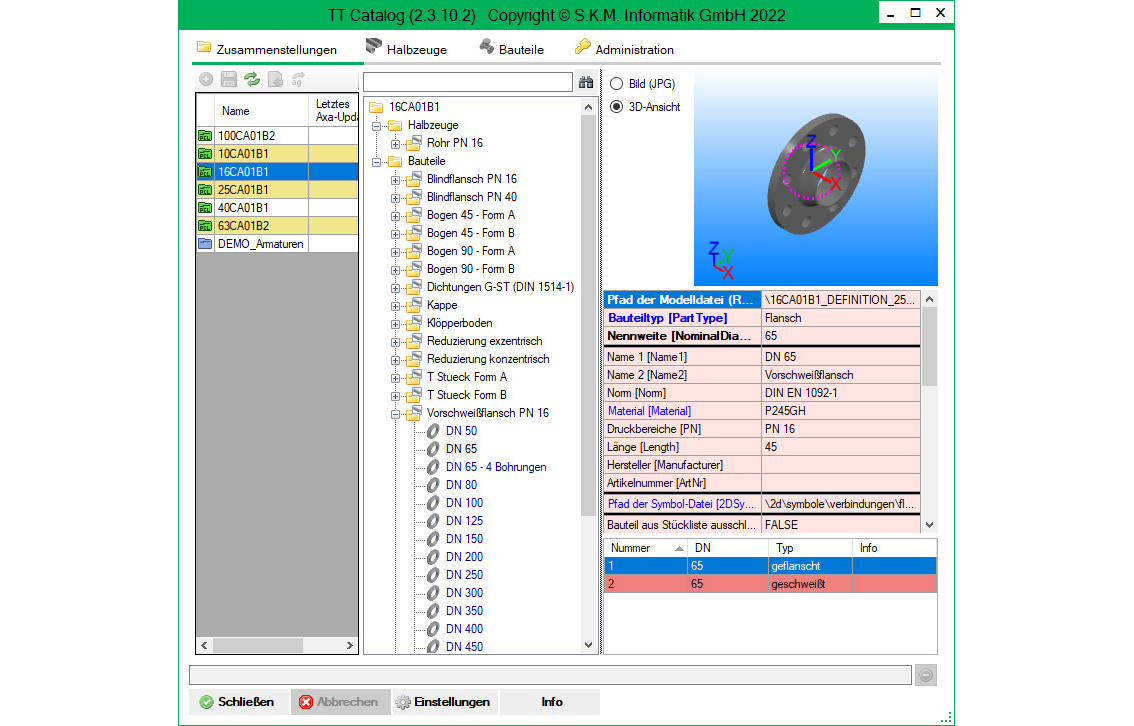The height and width of the screenshot is (726, 1134).
Task: Expand the Reduzierung exzentrisch node
Action: 396,342
